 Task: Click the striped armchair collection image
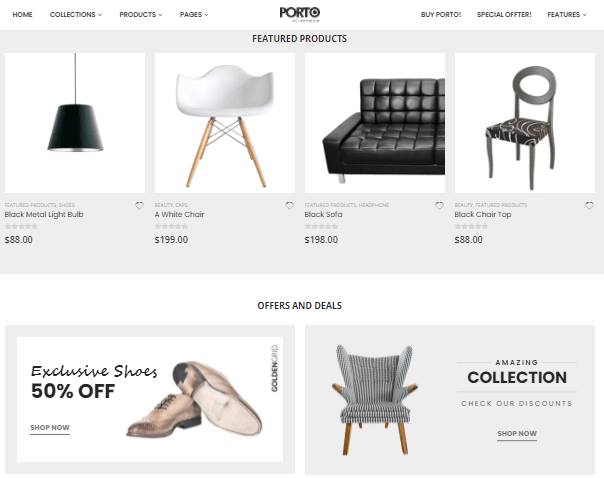[x=375, y=400]
